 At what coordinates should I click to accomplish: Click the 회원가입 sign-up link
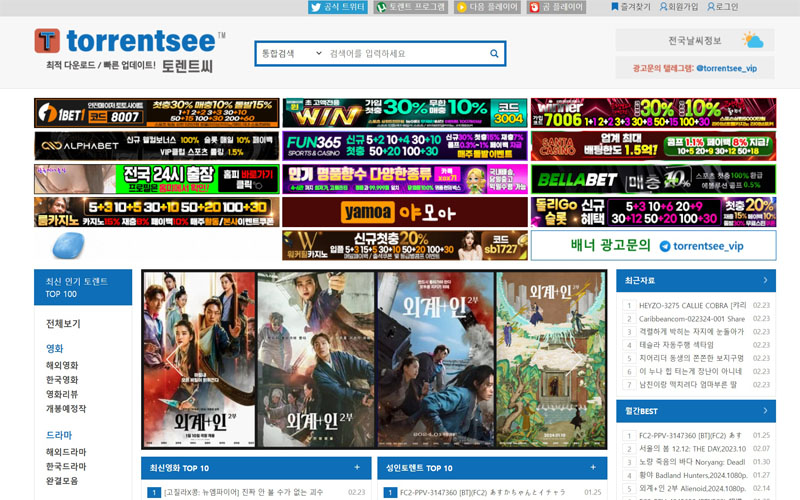(679, 7)
